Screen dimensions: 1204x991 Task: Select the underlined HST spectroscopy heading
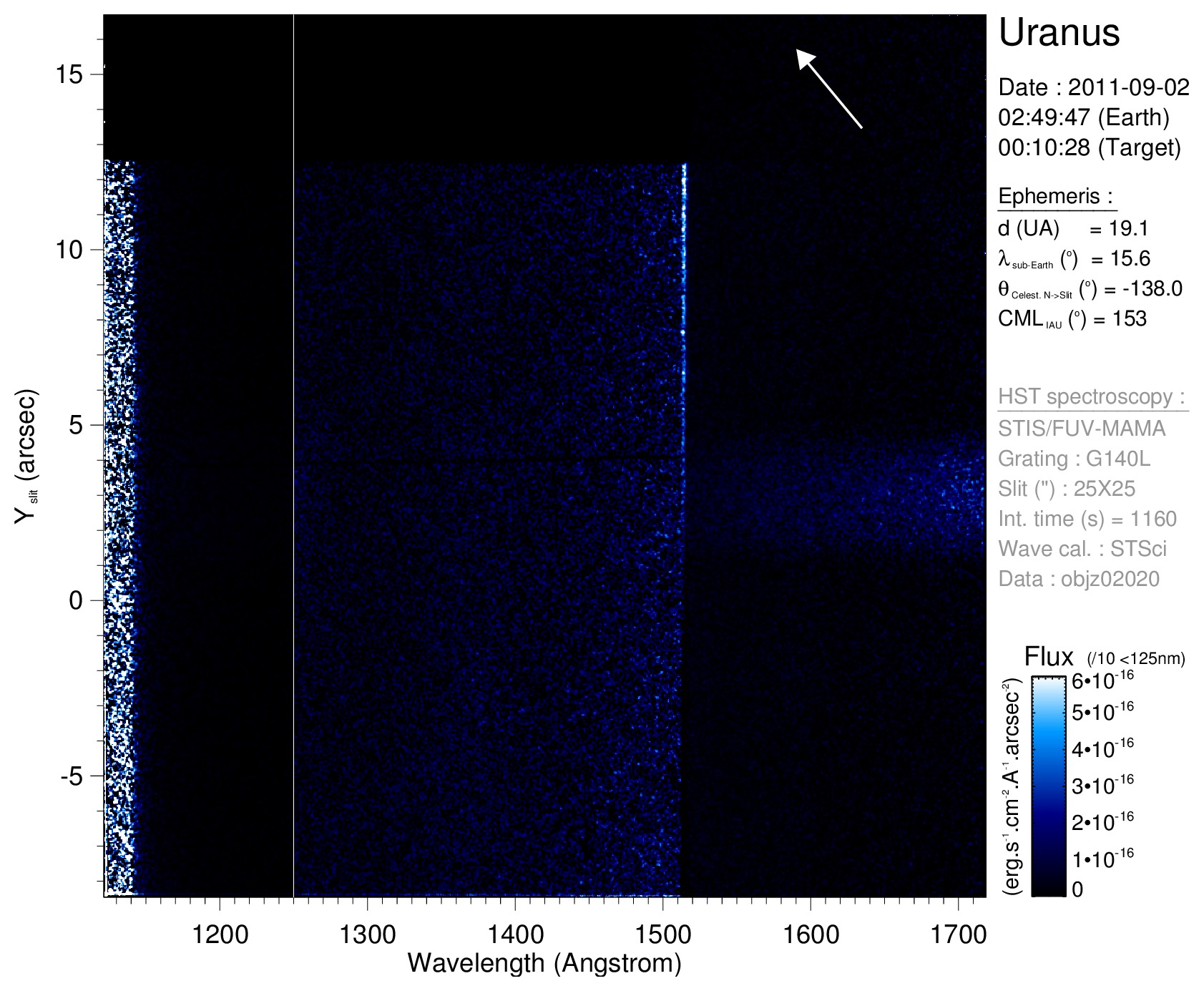pyautogui.click(x=1092, y=396)
